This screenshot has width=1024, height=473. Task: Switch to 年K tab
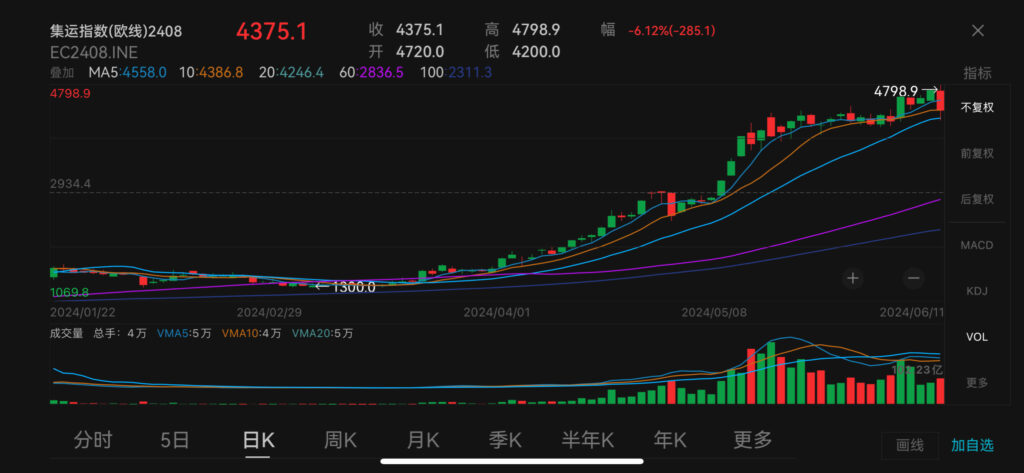pos(670,440)
